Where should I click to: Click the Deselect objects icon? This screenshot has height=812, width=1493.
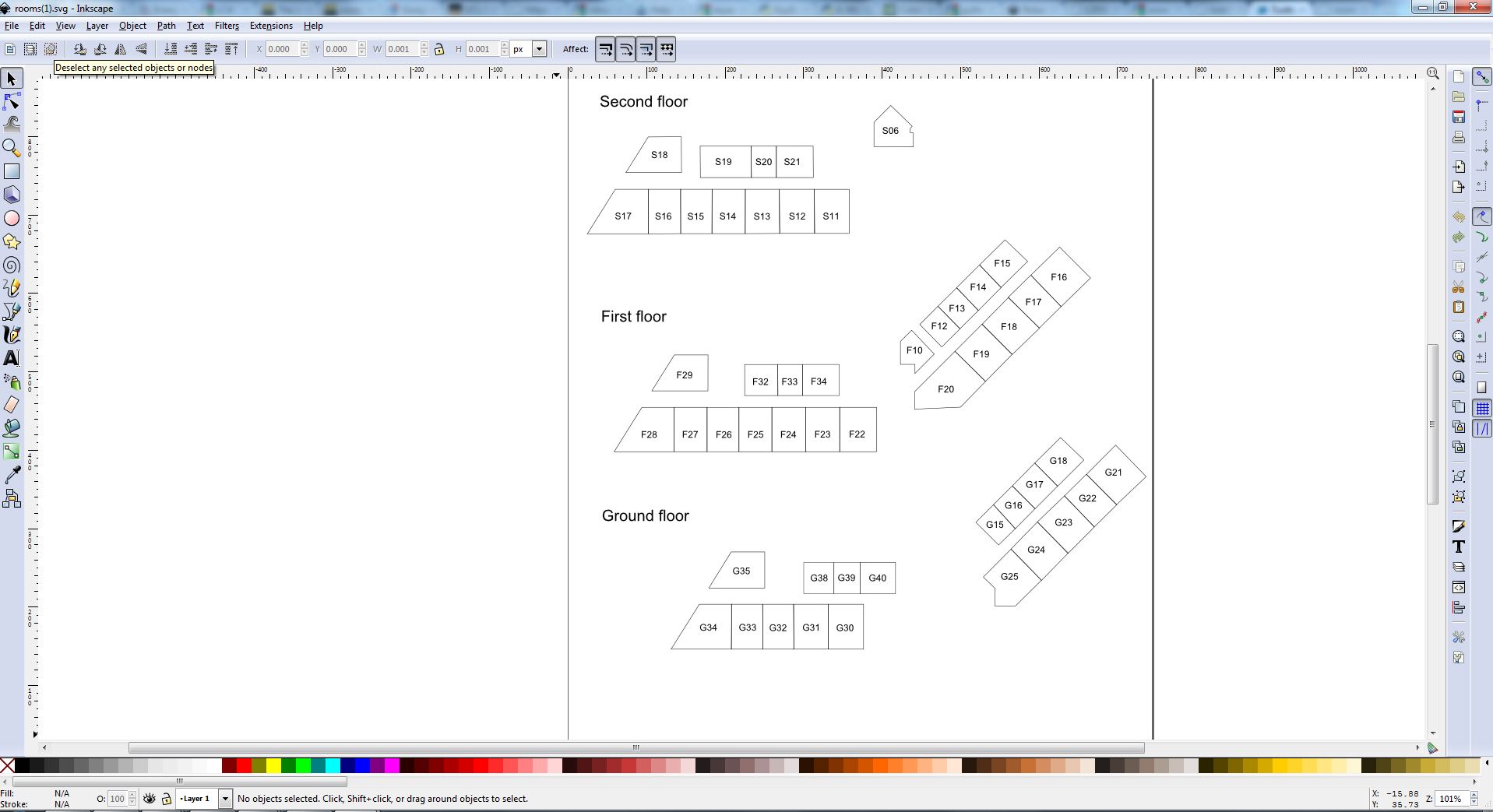[x=51, y=49]
